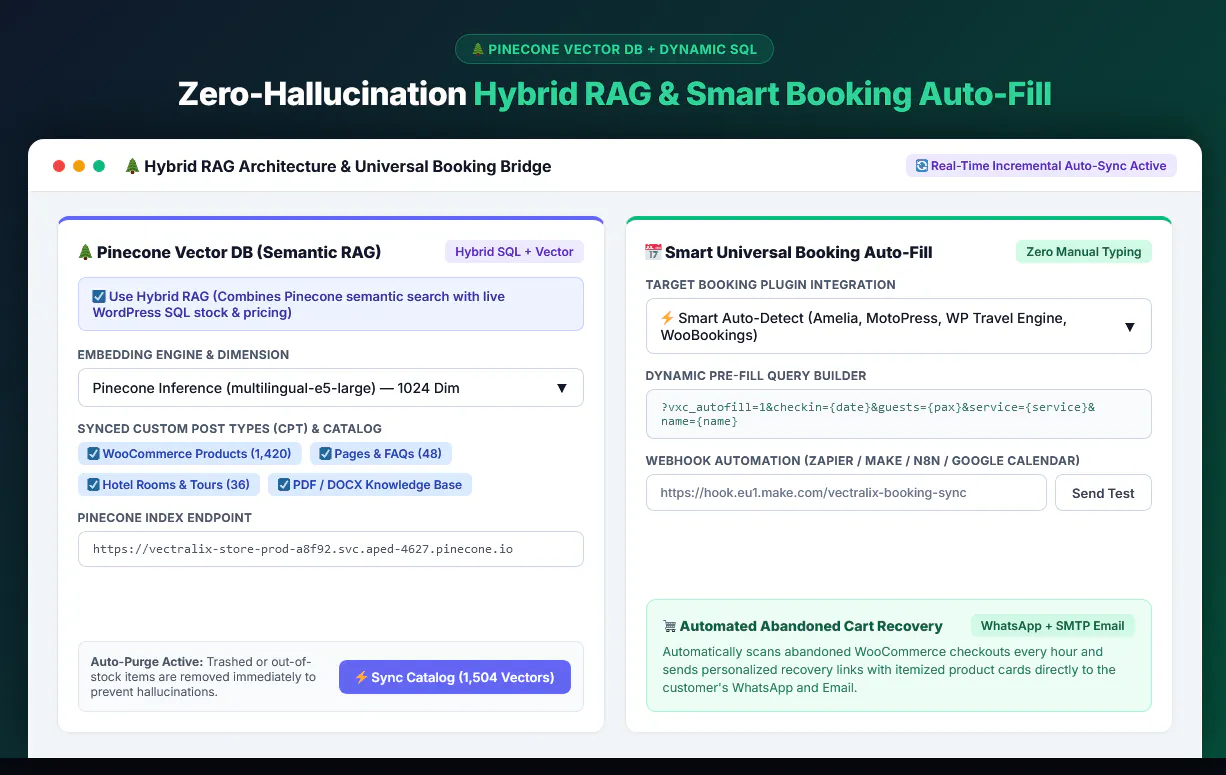Screen dimensions: 1226x775
Task: Expand the Smart Auto-Detect booking plugin dropdown
Action: [898, 326]
